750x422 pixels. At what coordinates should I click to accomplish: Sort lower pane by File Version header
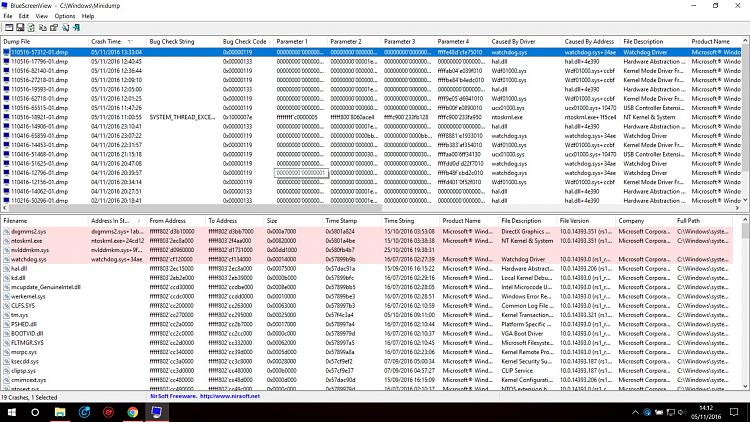[x=585, y=221]
